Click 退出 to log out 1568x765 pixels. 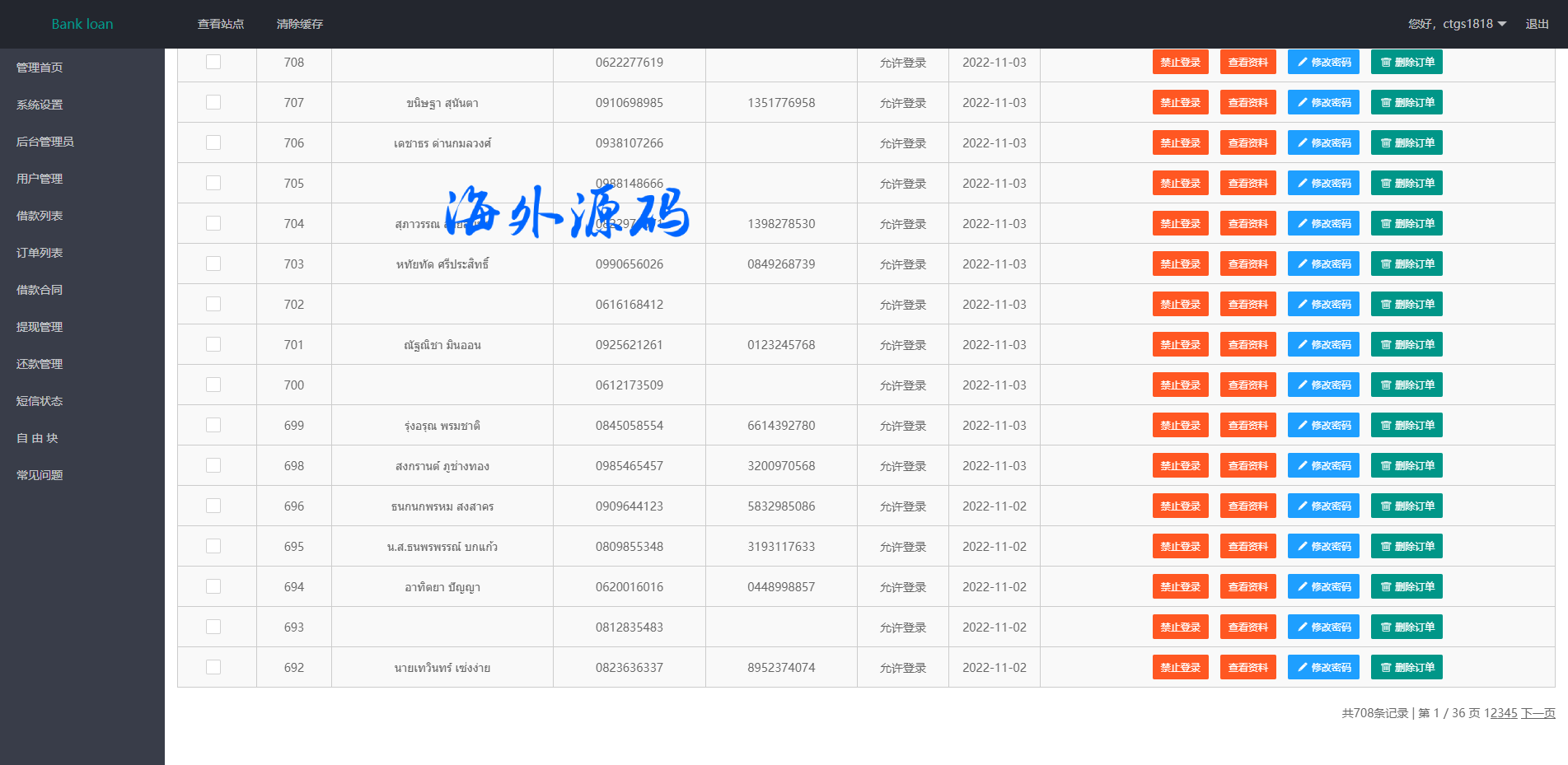coord(1537,24)
